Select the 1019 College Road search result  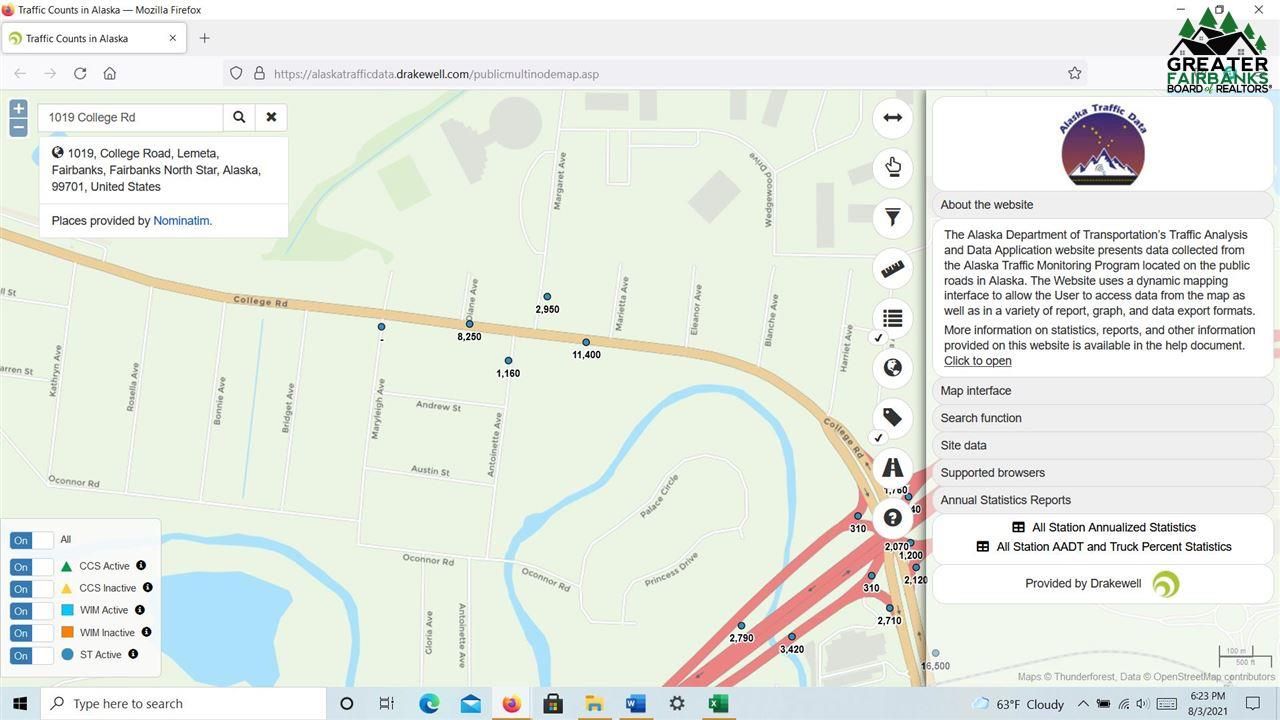163,170
